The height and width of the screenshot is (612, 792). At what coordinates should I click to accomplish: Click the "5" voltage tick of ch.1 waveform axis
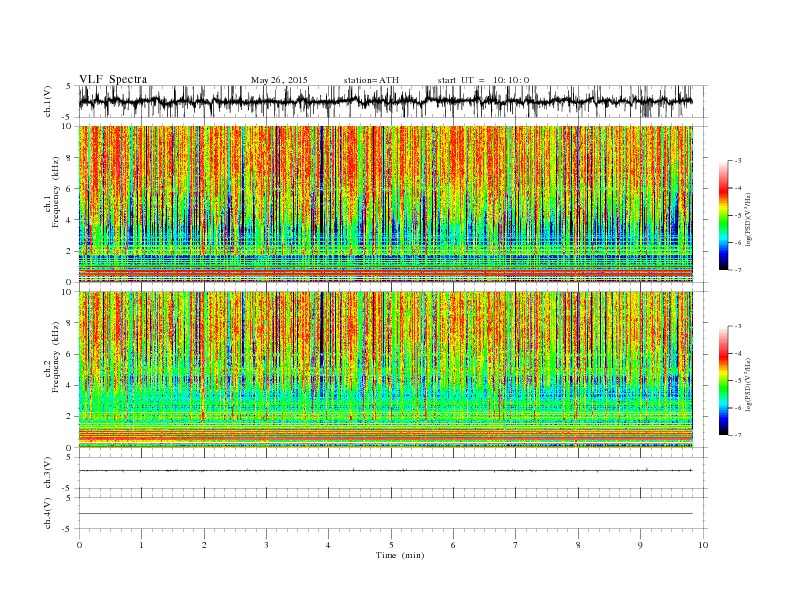coord(69,86)
